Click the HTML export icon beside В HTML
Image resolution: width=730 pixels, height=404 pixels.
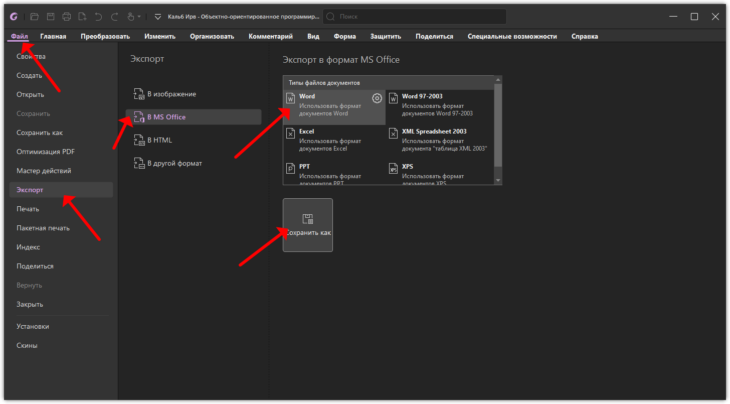[139, 140]
